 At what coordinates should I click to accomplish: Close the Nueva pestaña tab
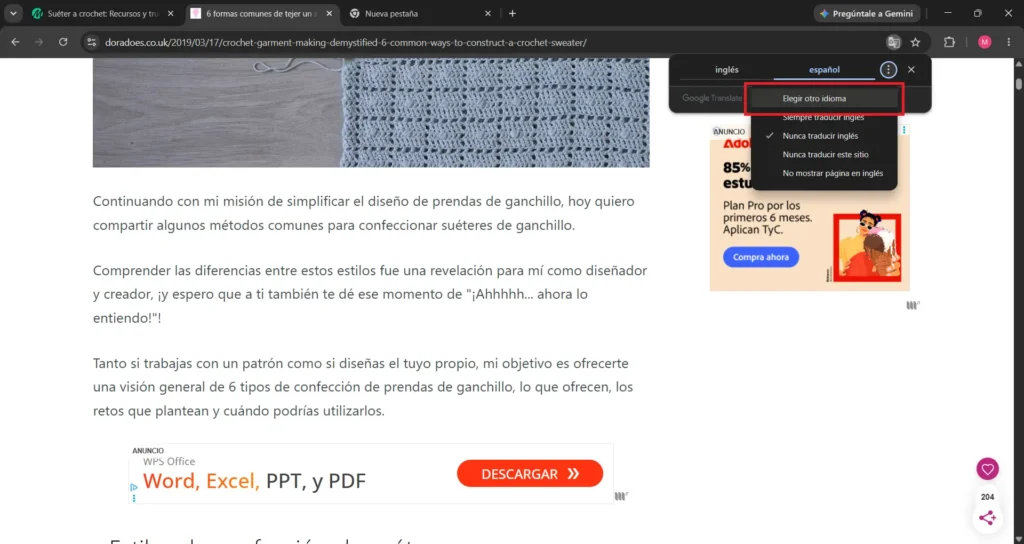click(488, 13)
